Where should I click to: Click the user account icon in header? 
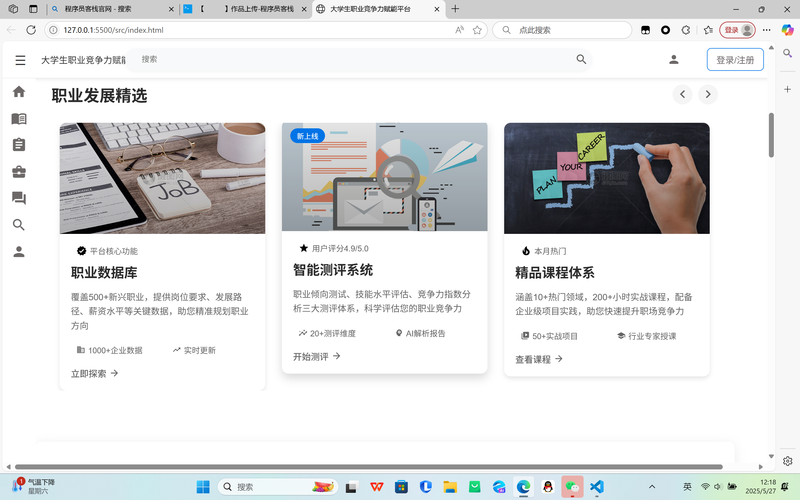673,60
